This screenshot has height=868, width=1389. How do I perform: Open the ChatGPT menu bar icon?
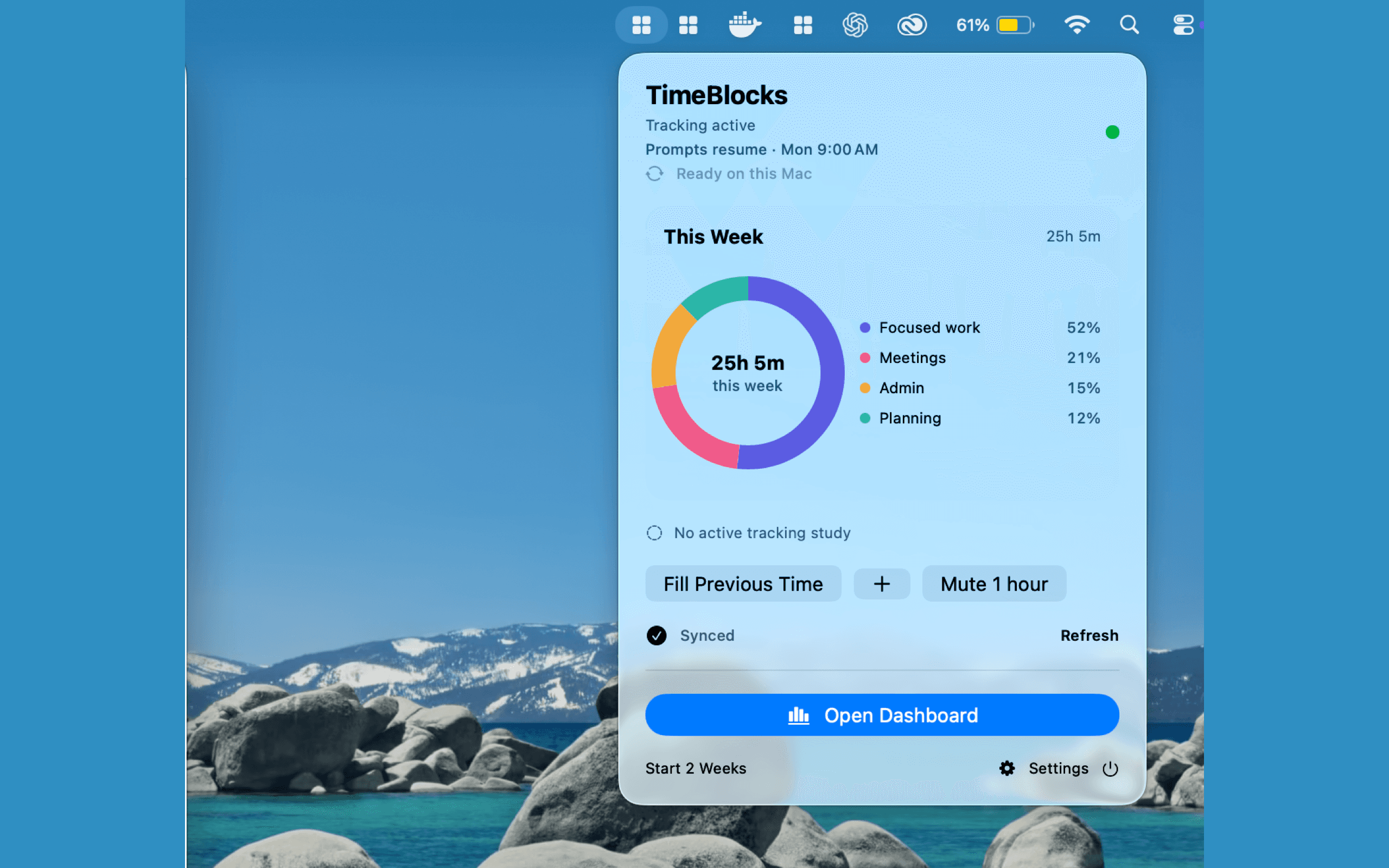855,25
